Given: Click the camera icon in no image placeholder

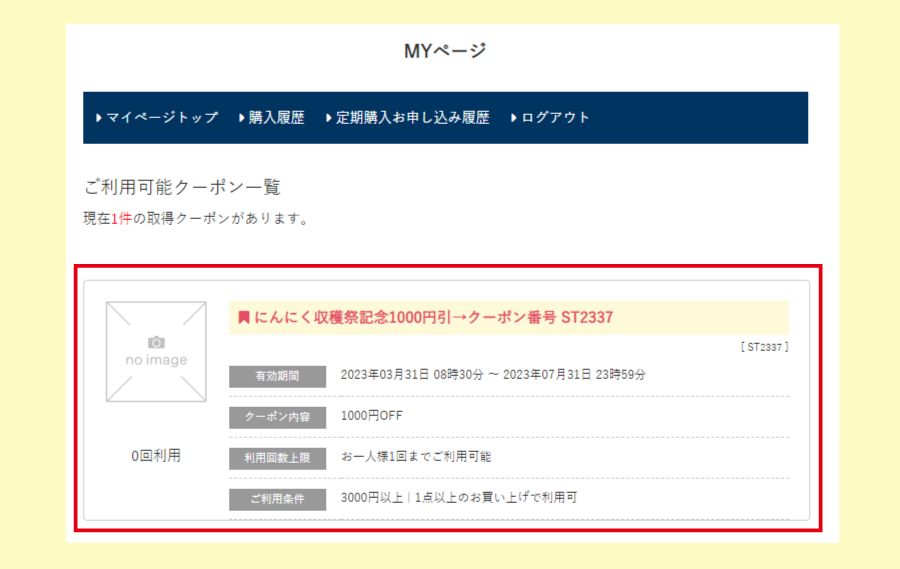Looking at the screenshot, I should pos(156,343).
